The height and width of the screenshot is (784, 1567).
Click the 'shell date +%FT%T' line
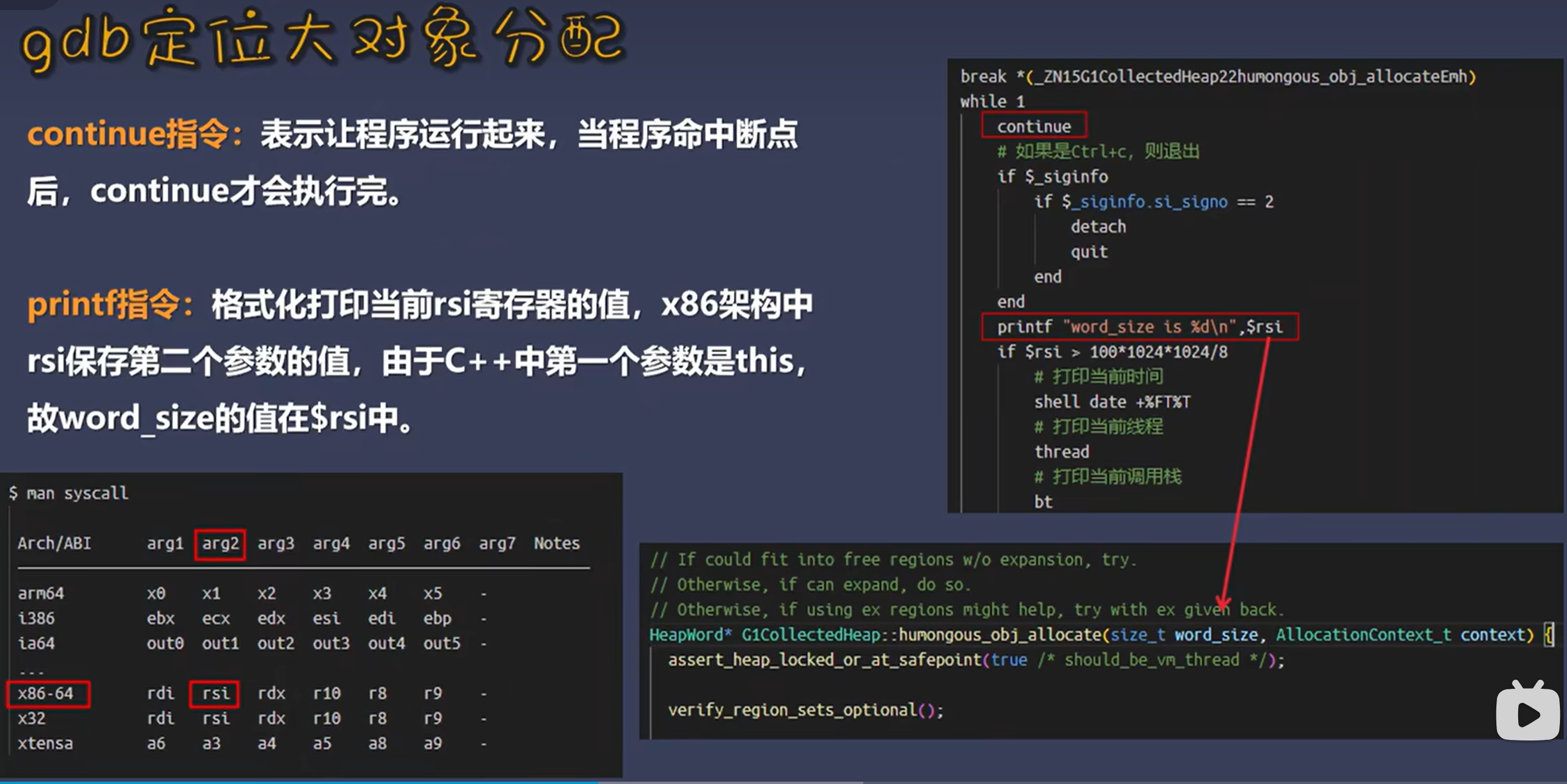tap(1112, 402)
